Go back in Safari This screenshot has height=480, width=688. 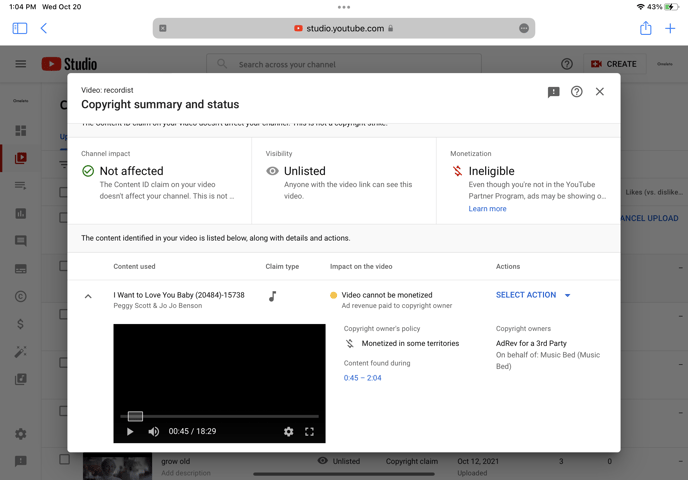[x=43, y=29]
